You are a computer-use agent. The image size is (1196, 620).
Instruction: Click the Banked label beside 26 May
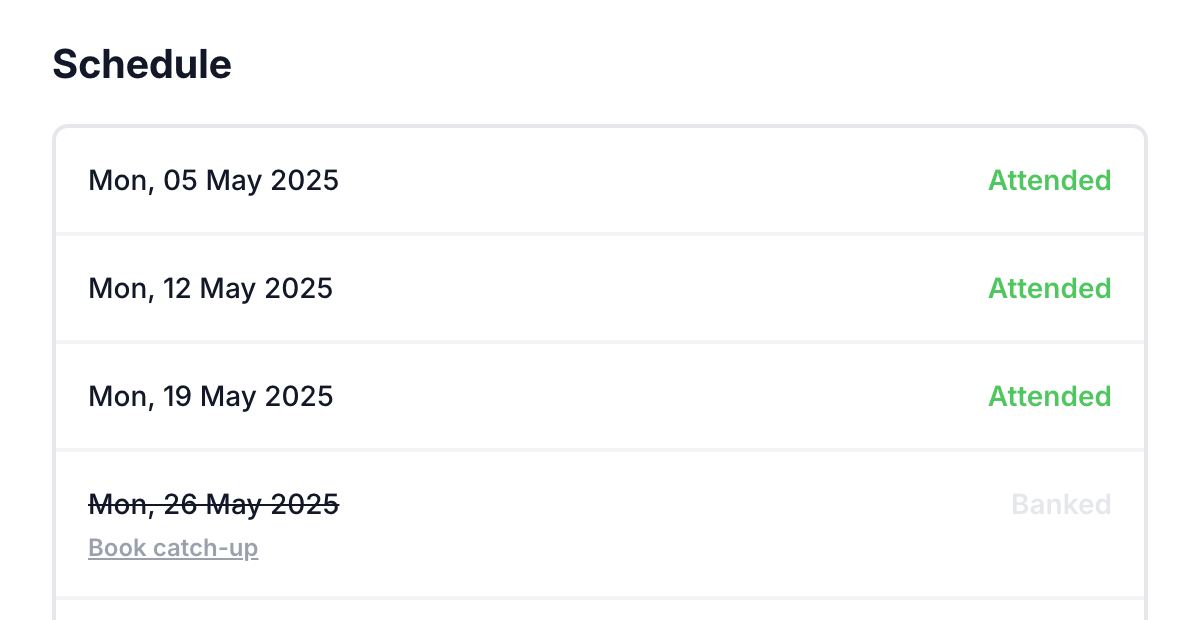1061,505
